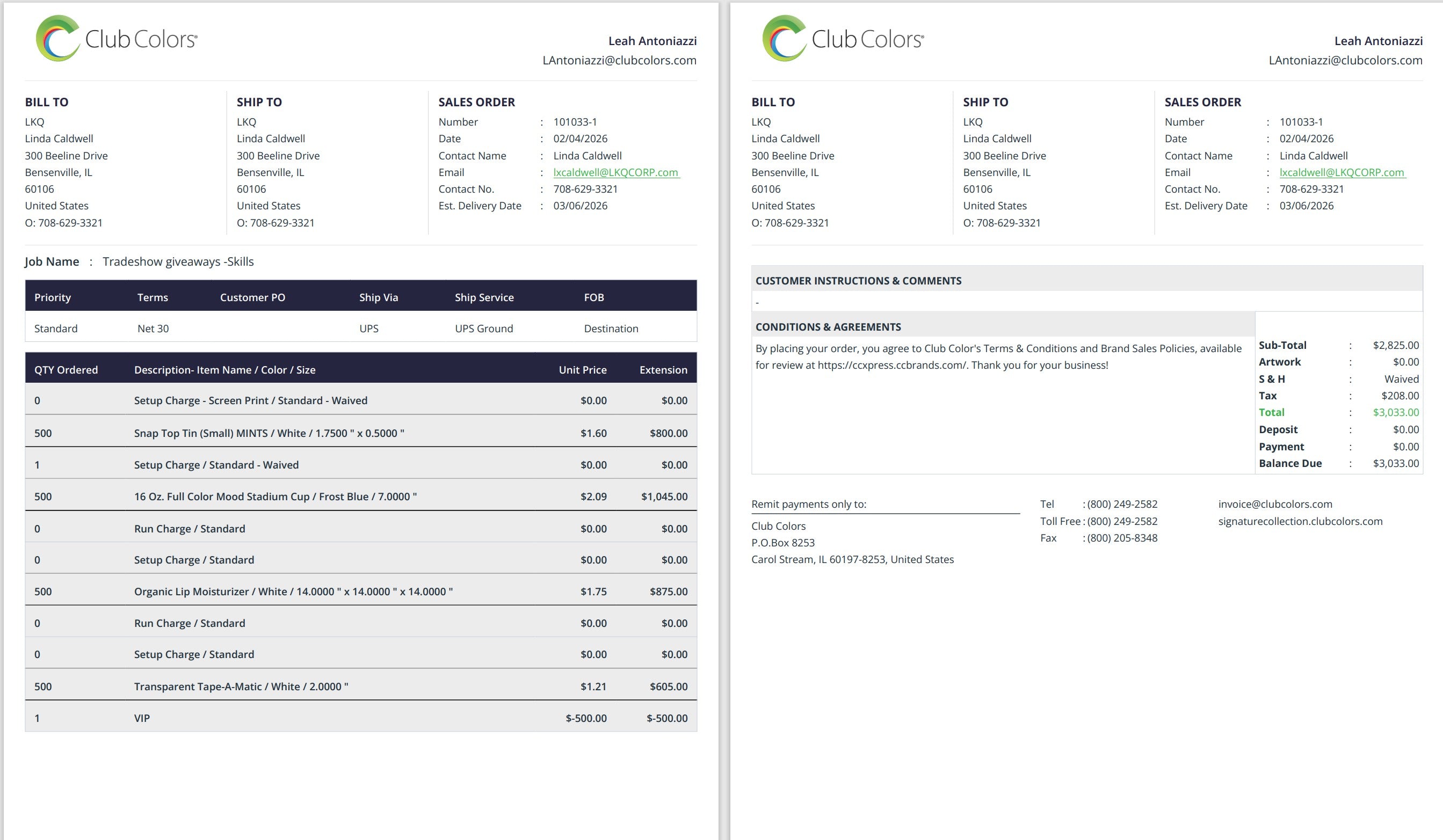The image size is (1443, 840).
Task: Click the Club Colors logo on left page
Action: pos(116,39)
